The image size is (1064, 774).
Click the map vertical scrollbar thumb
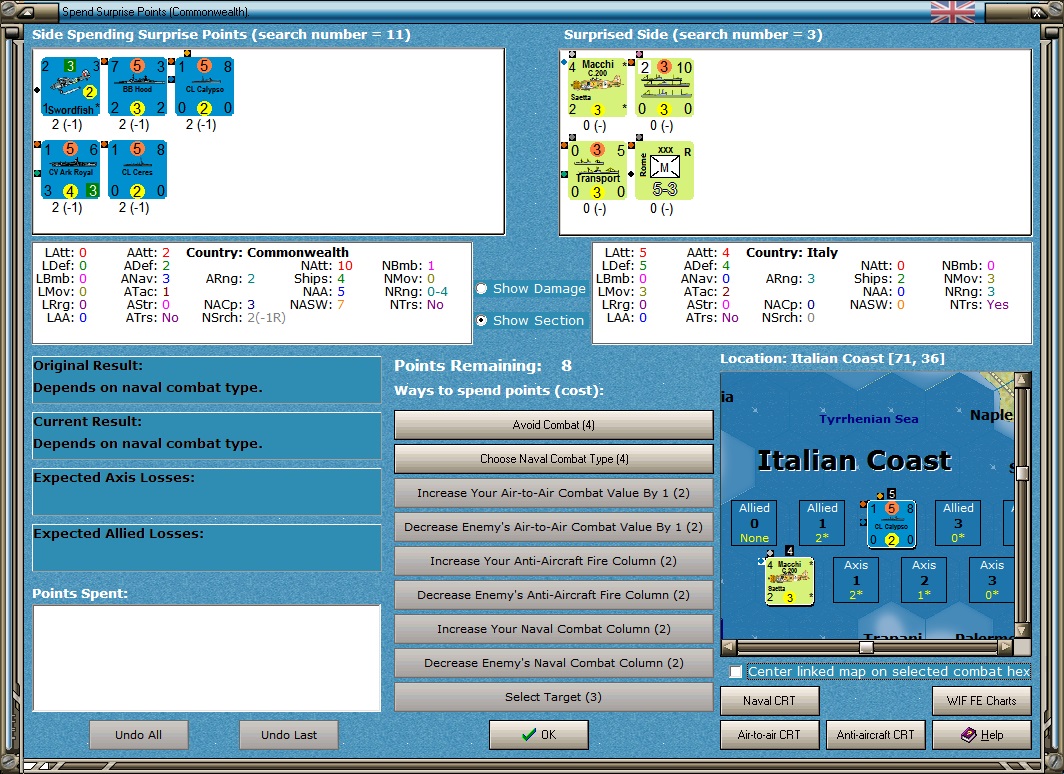click(1023, 473)
